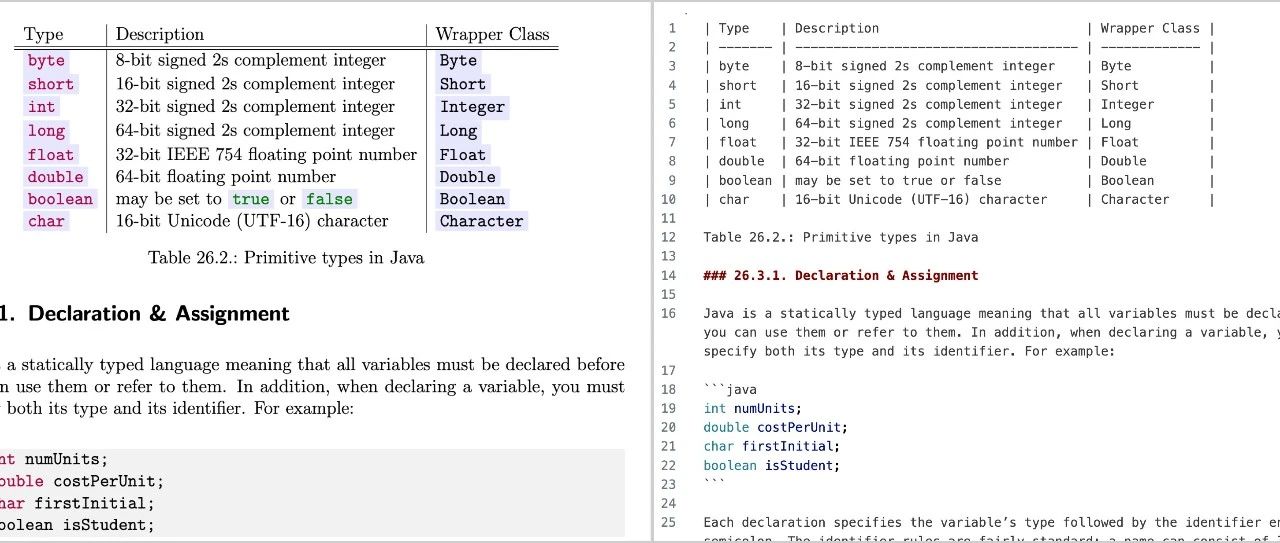Click 'Wrapper Class' header in rendered table
1280x543 pixels.
pyautogui.click(x=493, y=34)
